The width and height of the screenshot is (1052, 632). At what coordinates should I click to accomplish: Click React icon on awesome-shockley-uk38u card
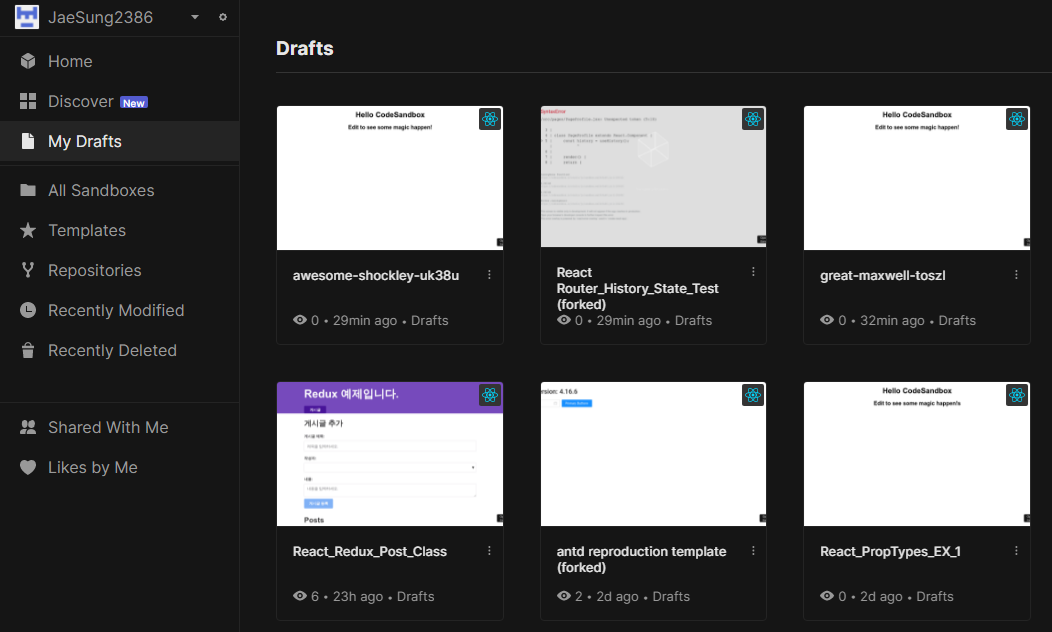(490, 119)
